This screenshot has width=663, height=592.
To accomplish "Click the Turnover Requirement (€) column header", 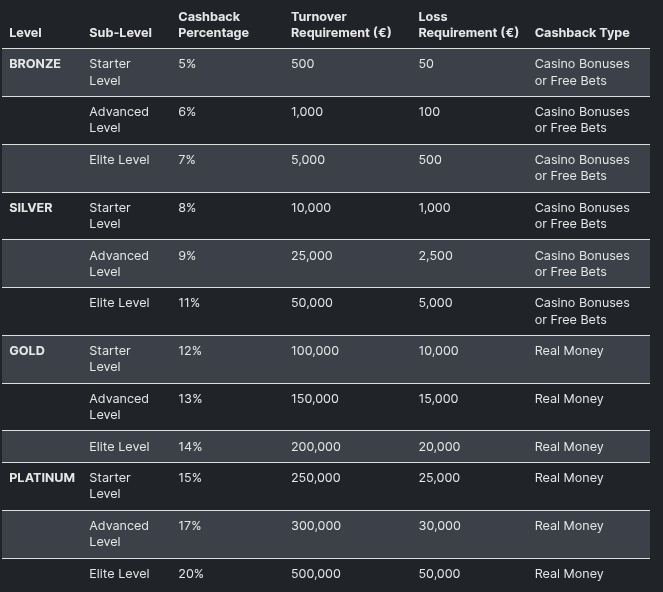I will coord(341,25).
